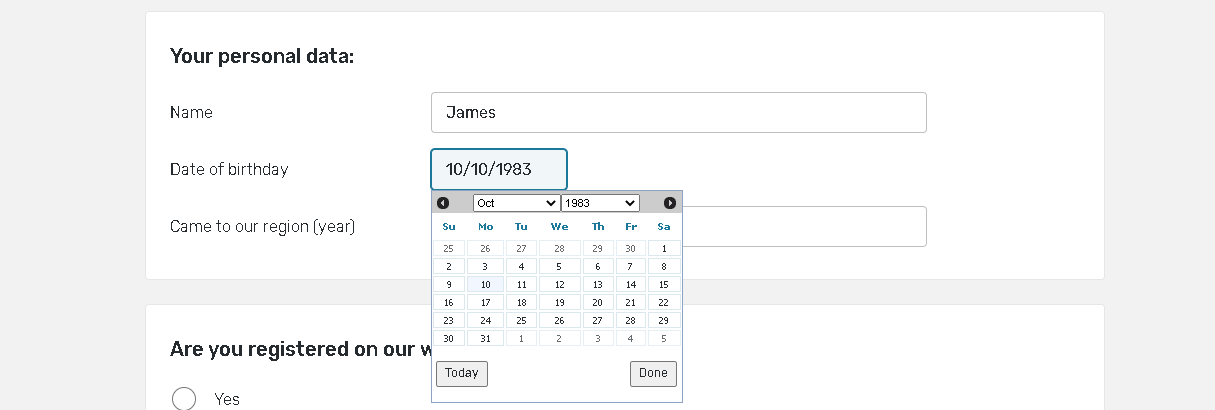Pick November 5 from next month
The image size is (1215, 410).
point(664,339)
